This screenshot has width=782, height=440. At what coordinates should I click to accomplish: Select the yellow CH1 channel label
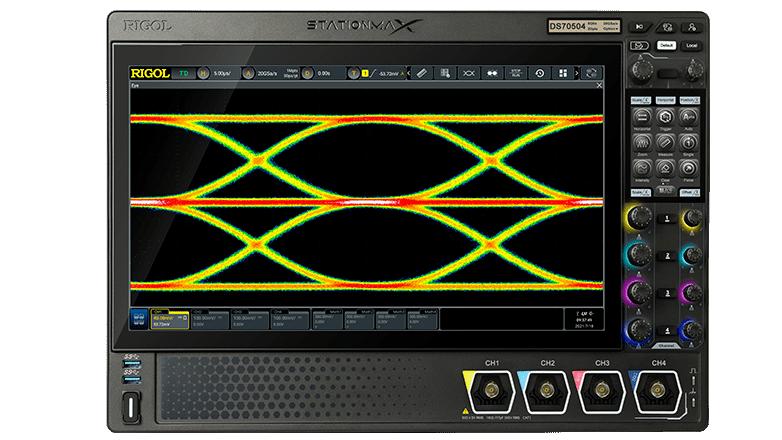coord(170,318)
